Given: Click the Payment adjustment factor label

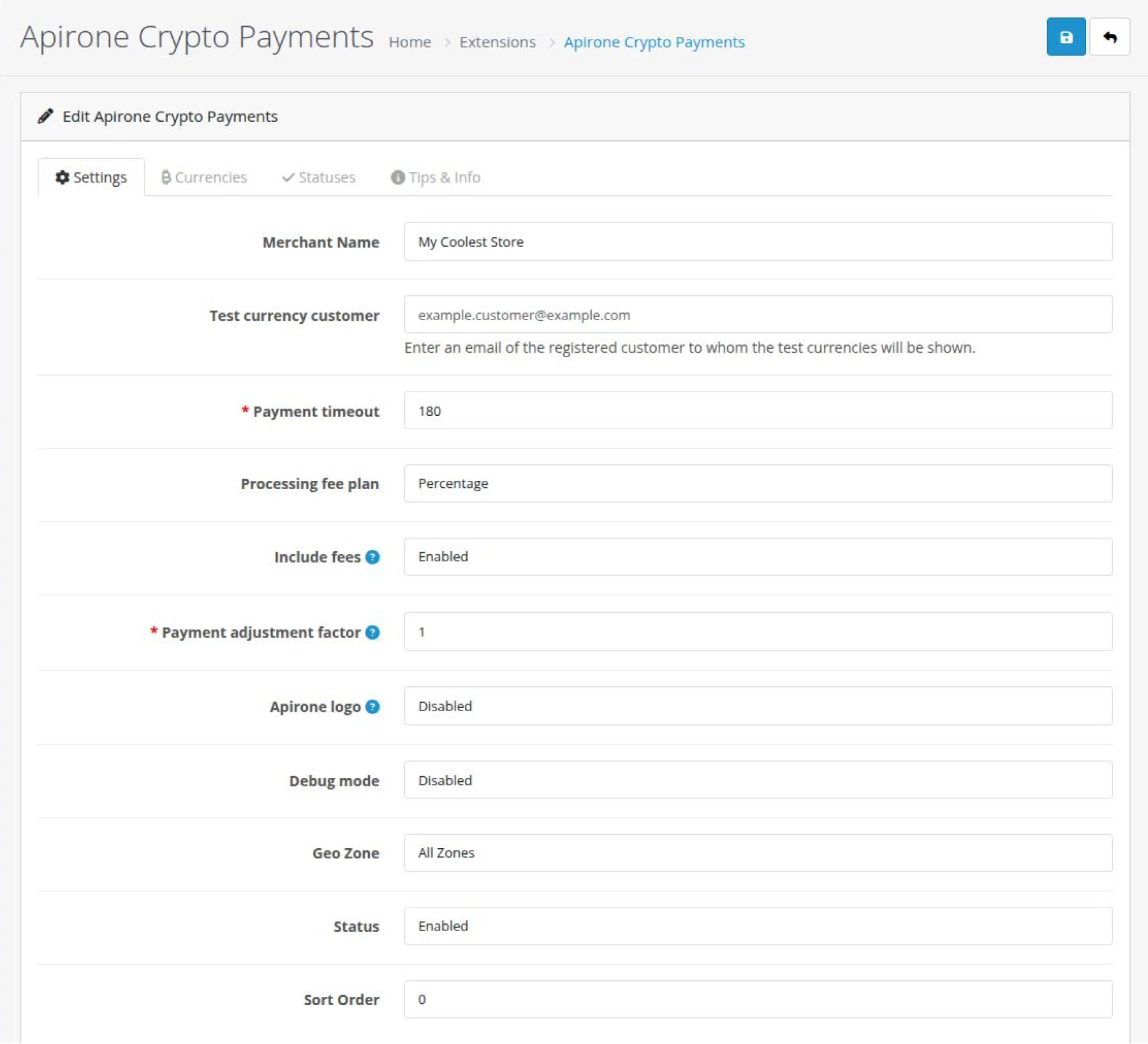Looking at the screenshot, I should pos(261,633).
